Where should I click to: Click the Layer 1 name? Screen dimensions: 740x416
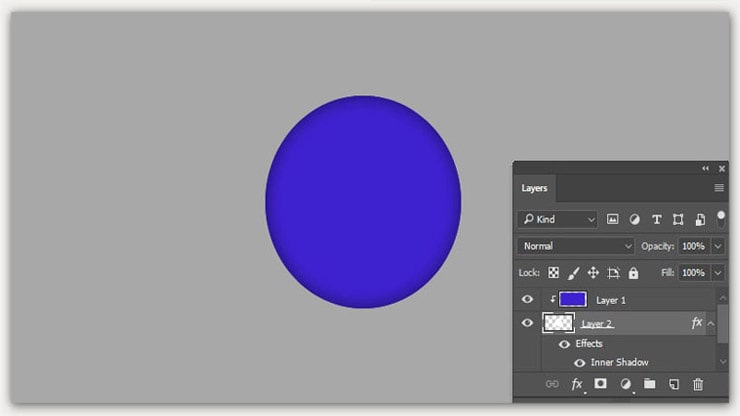click(611, 300)
